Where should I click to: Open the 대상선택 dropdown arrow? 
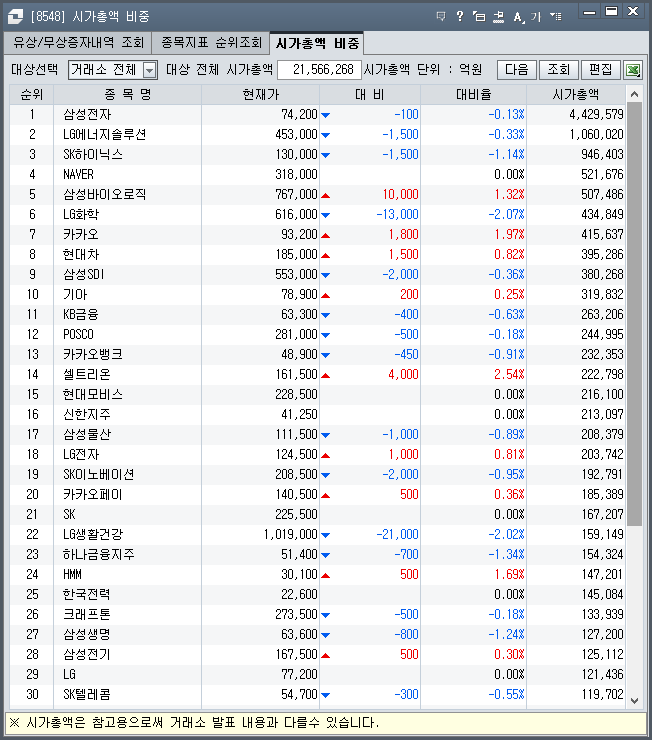pyautogui.click(x=150, y=70)
